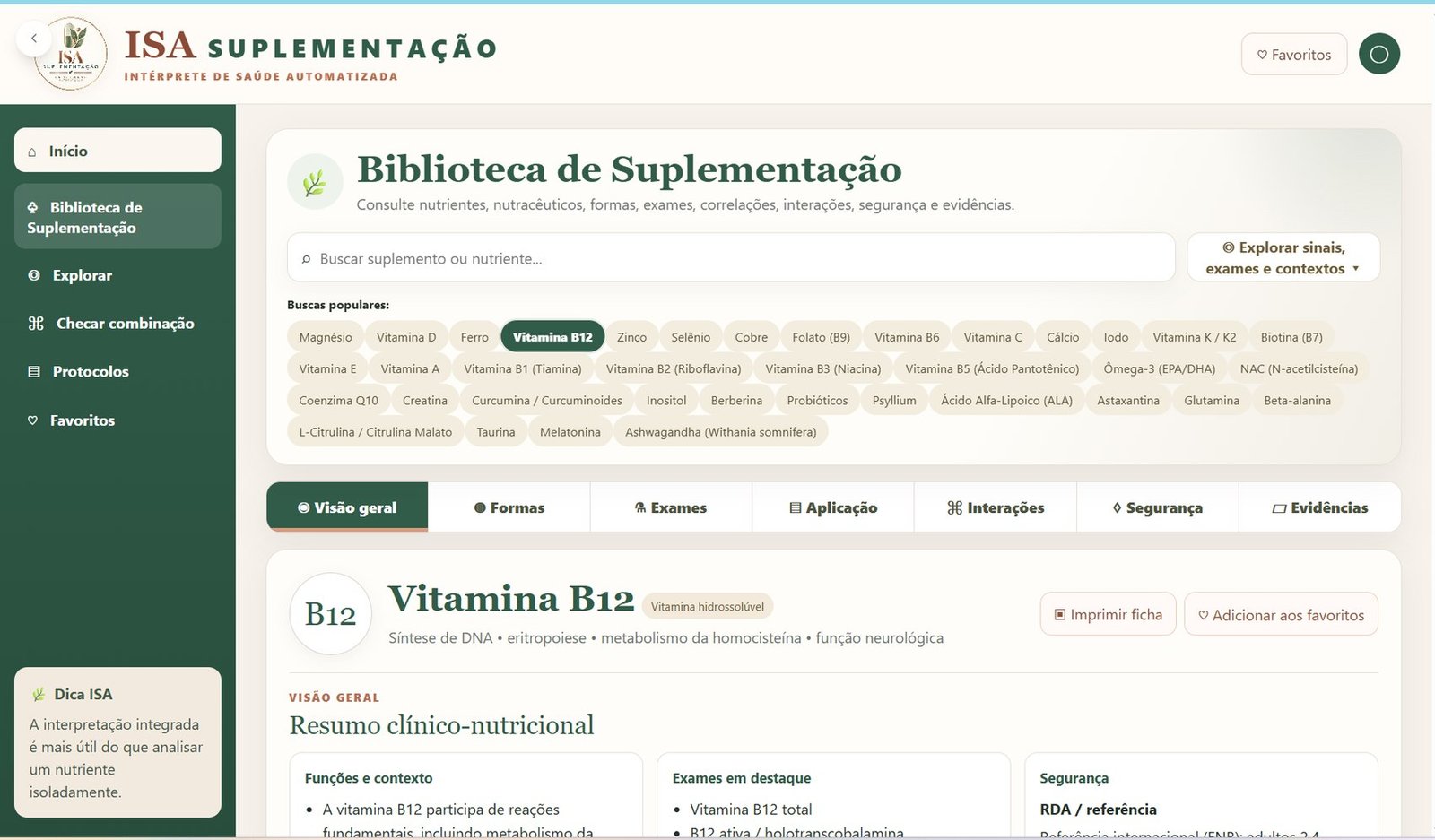Choose the Zinco chip

click(631, 337)
